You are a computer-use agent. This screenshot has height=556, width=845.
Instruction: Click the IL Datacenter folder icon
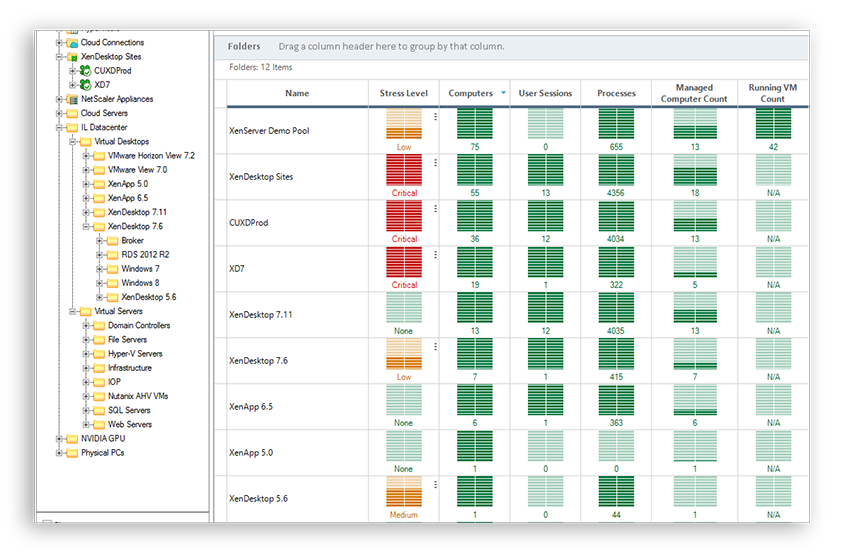[72, 128]
